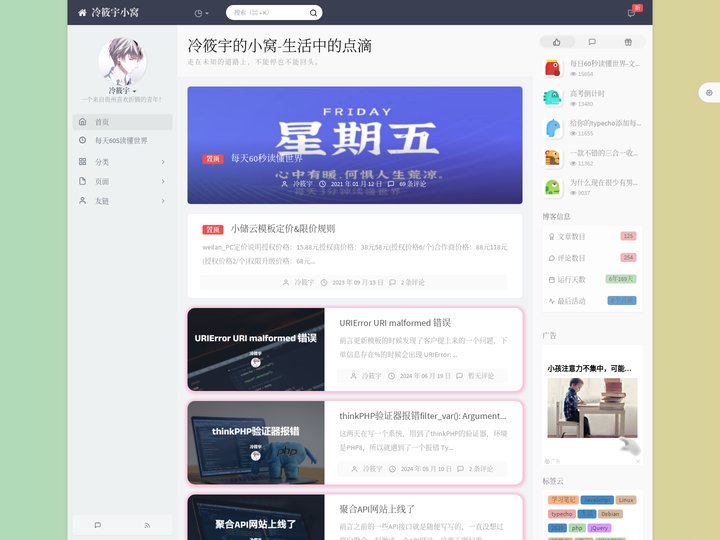Click the blue parrot icon thumbnail
This screenshot has height=540, width=720.
coord(553,128)
